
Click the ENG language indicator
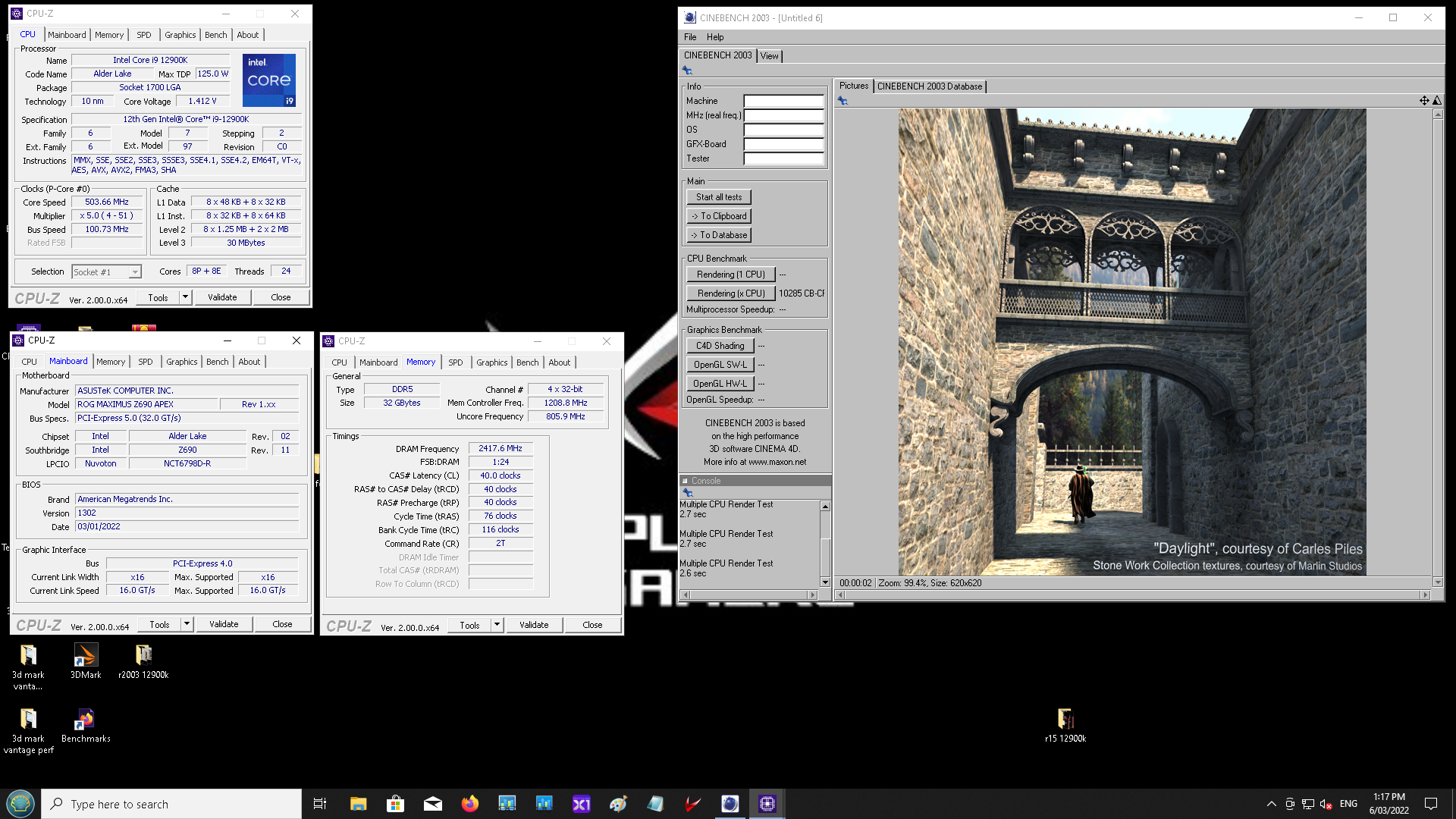click(x=1348, y=804)
